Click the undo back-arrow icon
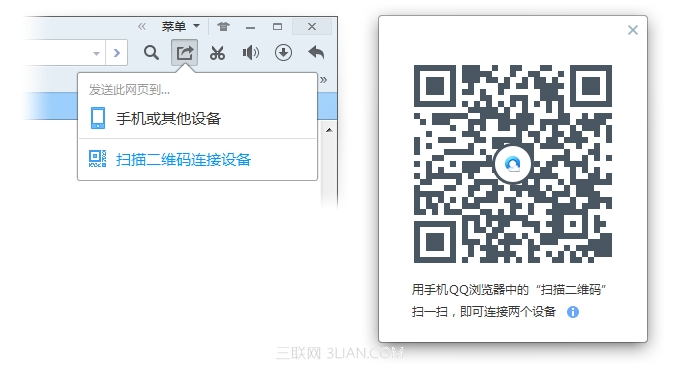Viewport: 680px width, 366px height. pyautogui.click(x=316, y=52)
